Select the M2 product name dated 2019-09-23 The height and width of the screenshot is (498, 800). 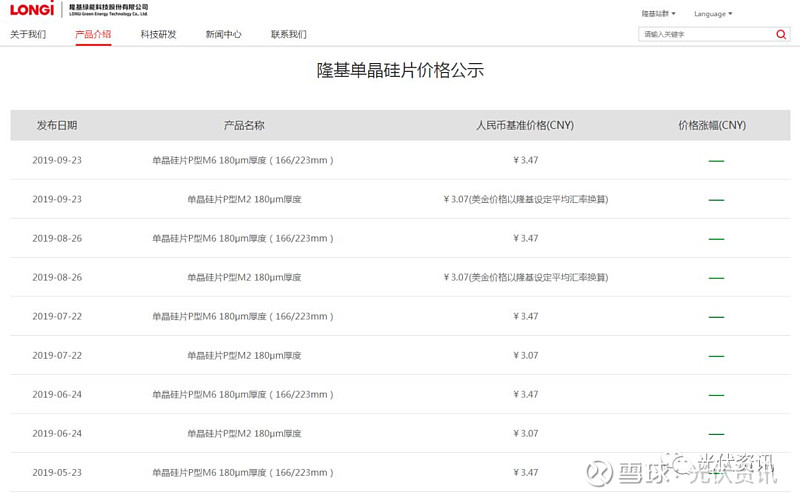[x=244, y=200]
